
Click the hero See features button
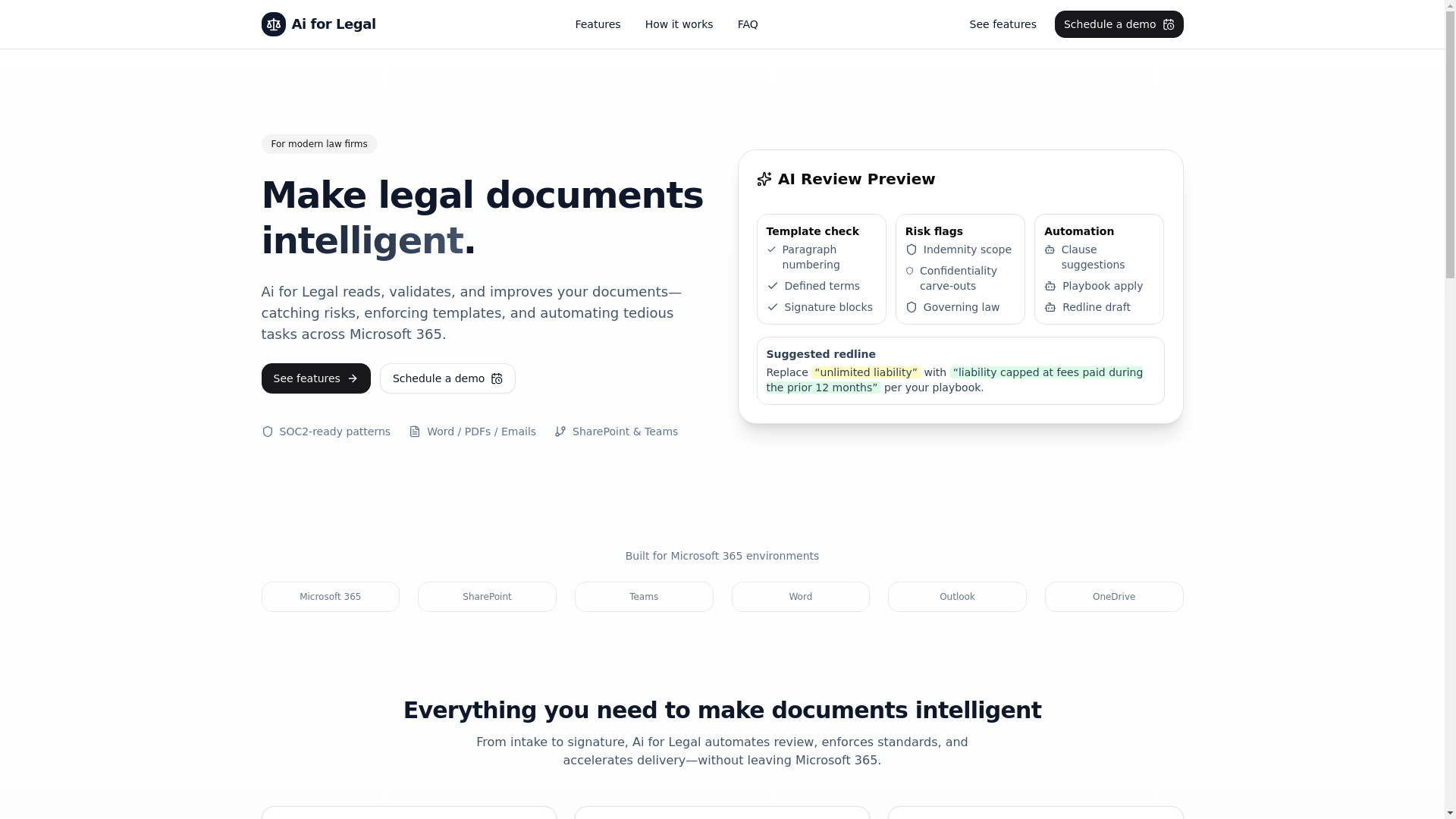[x=316, y=378]
